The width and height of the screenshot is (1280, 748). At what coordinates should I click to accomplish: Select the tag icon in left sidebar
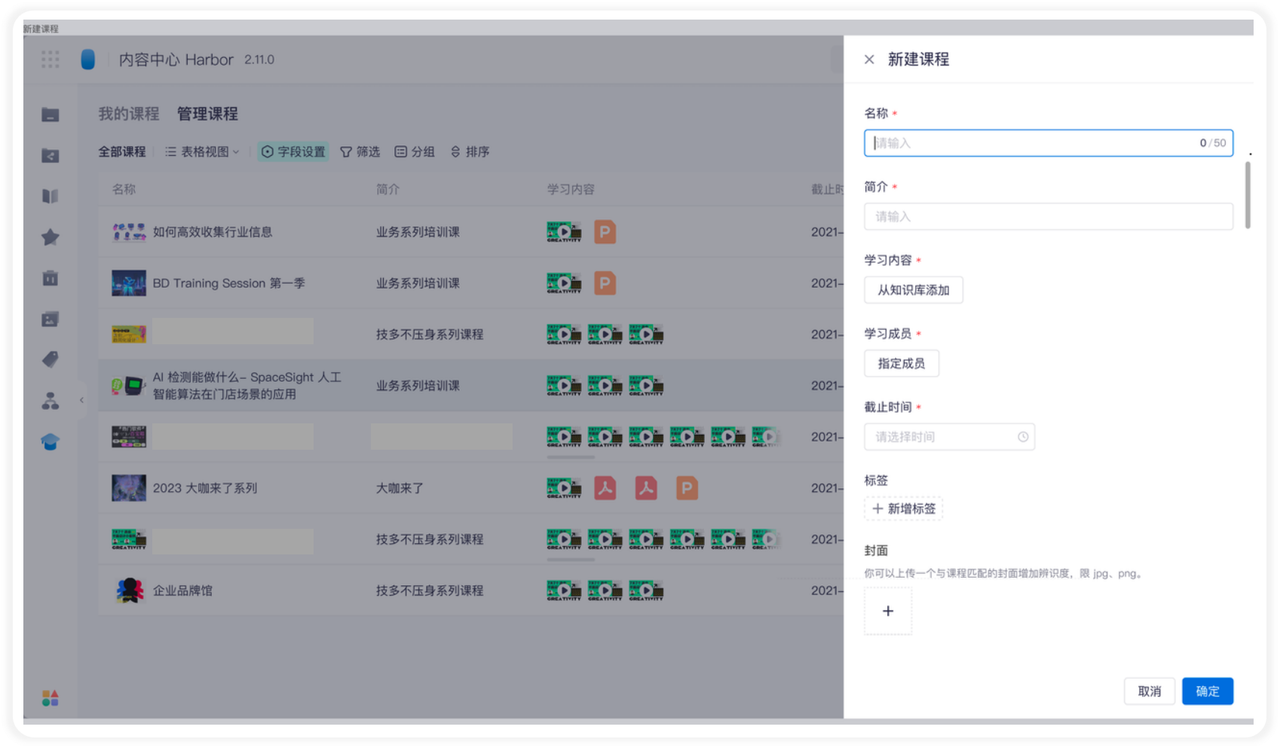click(x=50, y=360)
